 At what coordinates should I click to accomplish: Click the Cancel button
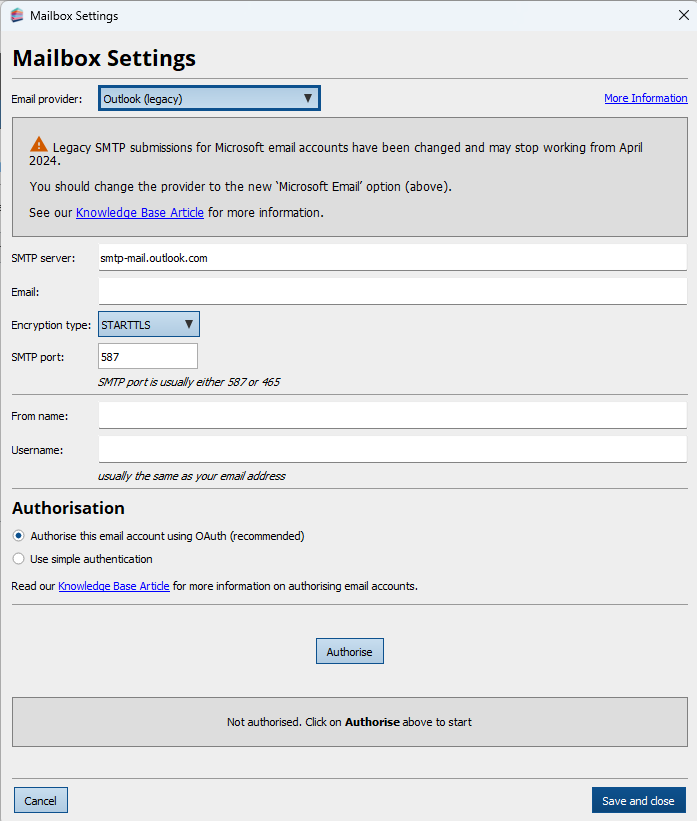(41, 800)
